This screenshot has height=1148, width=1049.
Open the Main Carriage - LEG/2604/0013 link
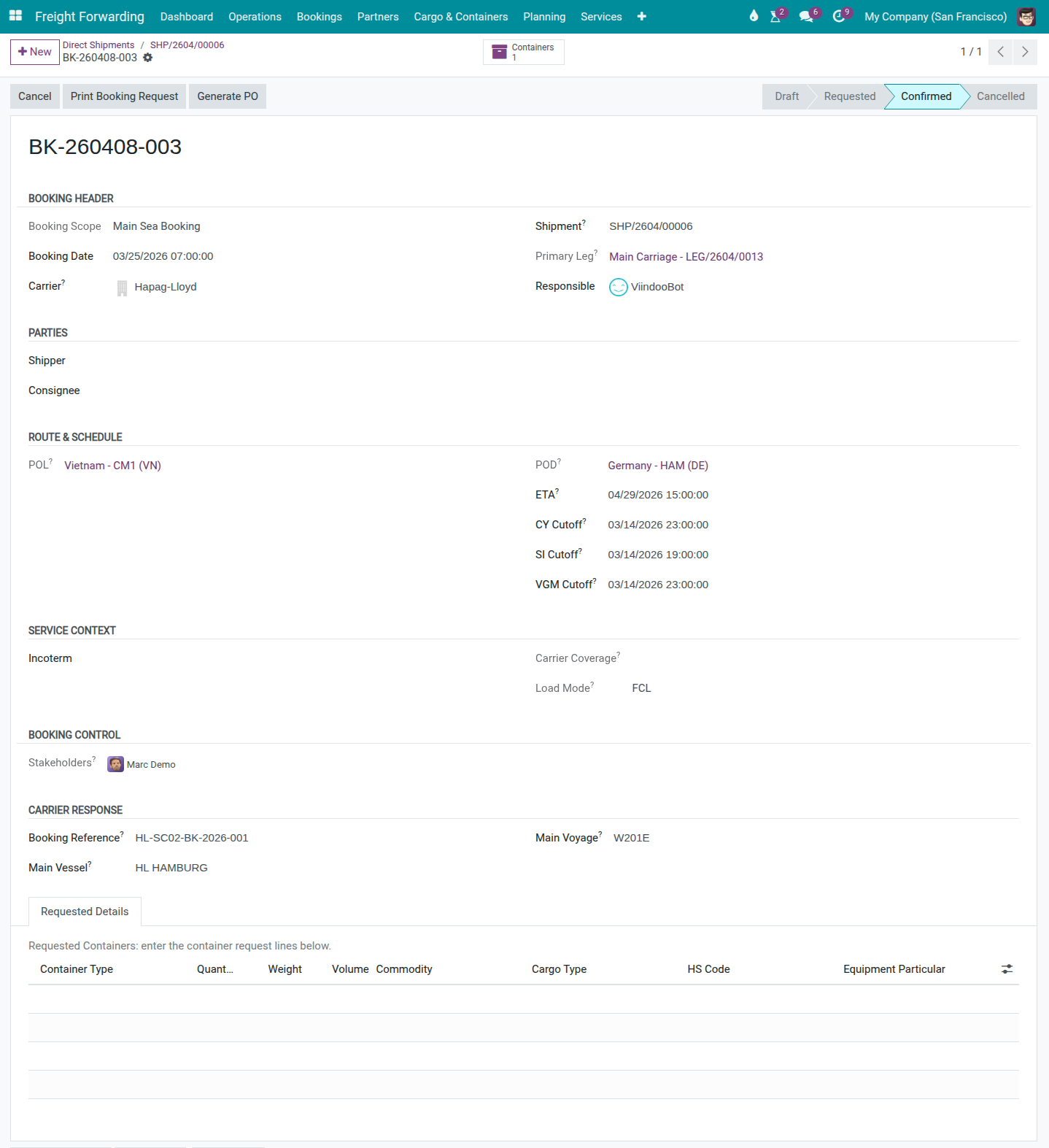pyautogui.click(x=686, y=257)
